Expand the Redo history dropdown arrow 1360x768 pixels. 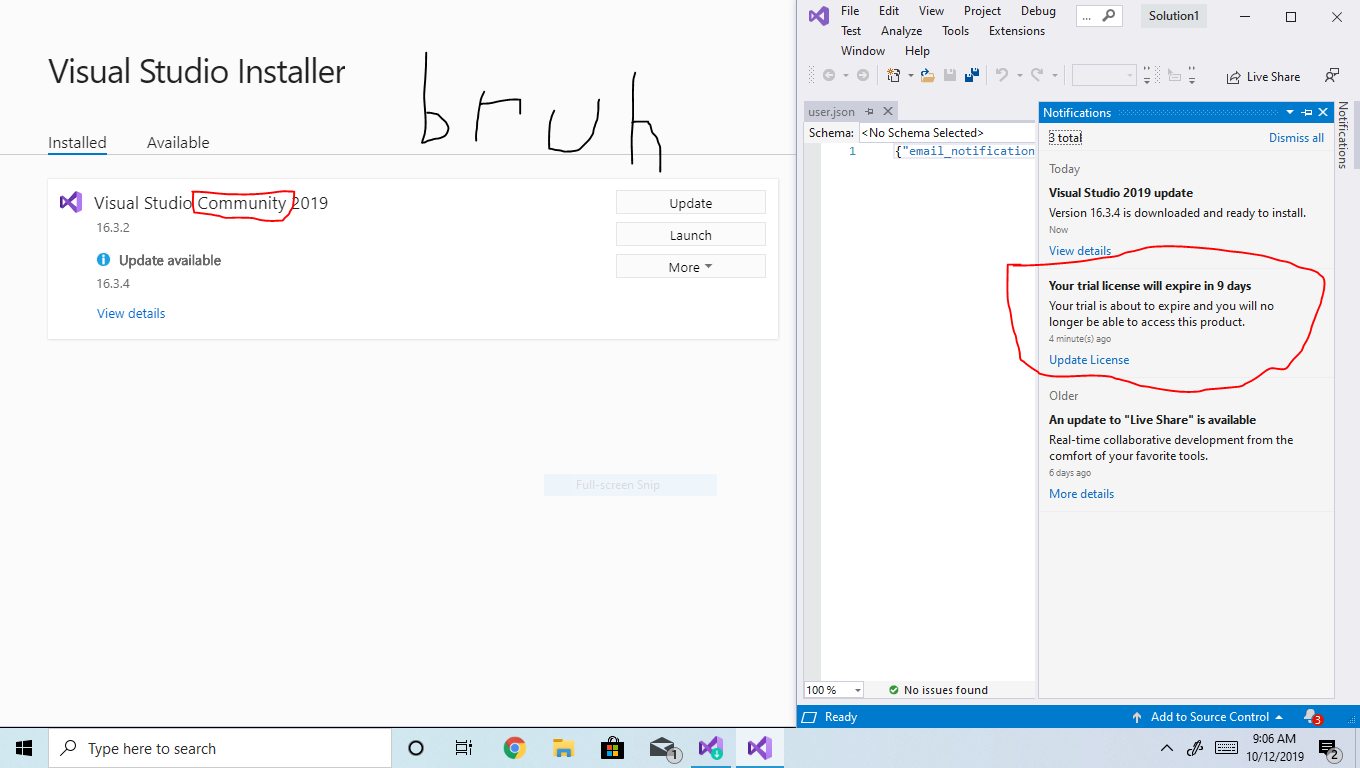(1054, 76)
